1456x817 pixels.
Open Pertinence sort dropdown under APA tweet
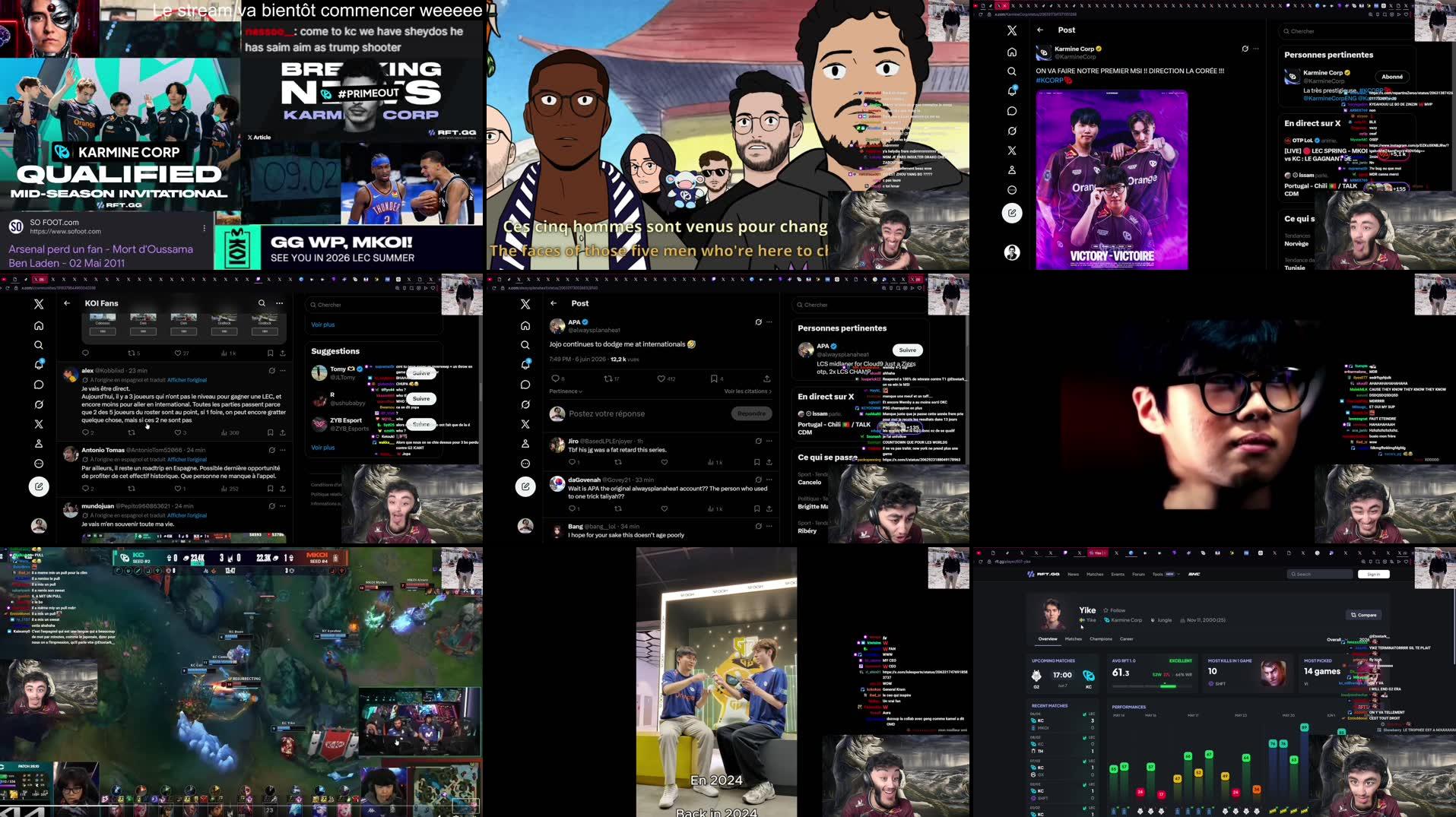pyautogui.click(x=566, y=391)
